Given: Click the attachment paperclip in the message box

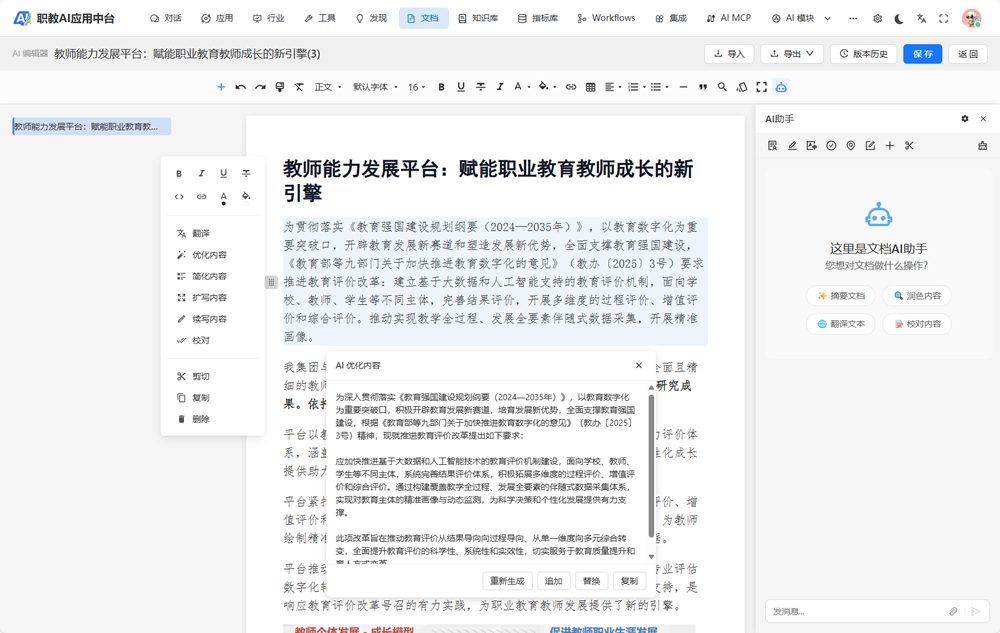Looking at the screenshot, I should click(953, 611).
